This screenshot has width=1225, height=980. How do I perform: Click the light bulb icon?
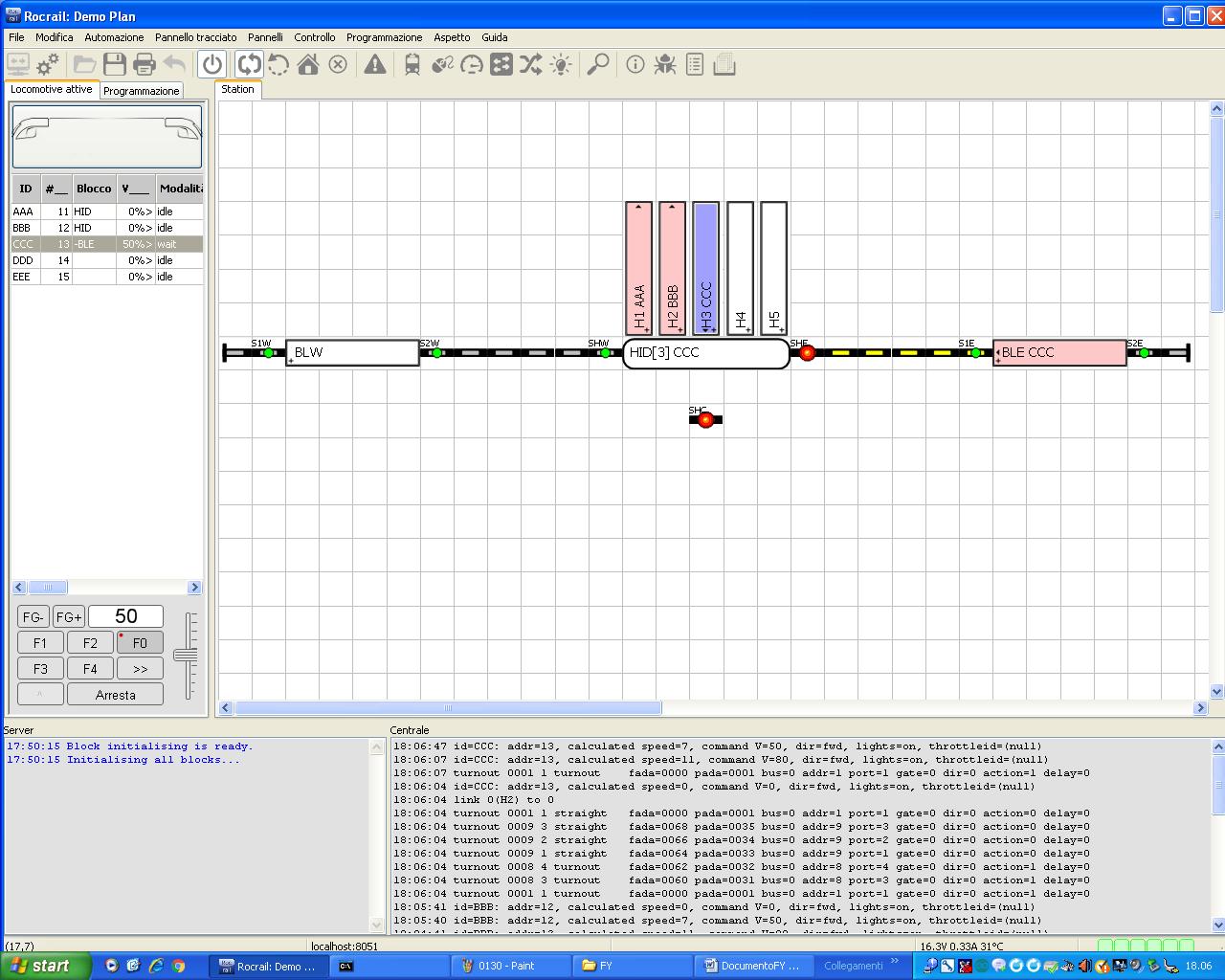[561, 64]
